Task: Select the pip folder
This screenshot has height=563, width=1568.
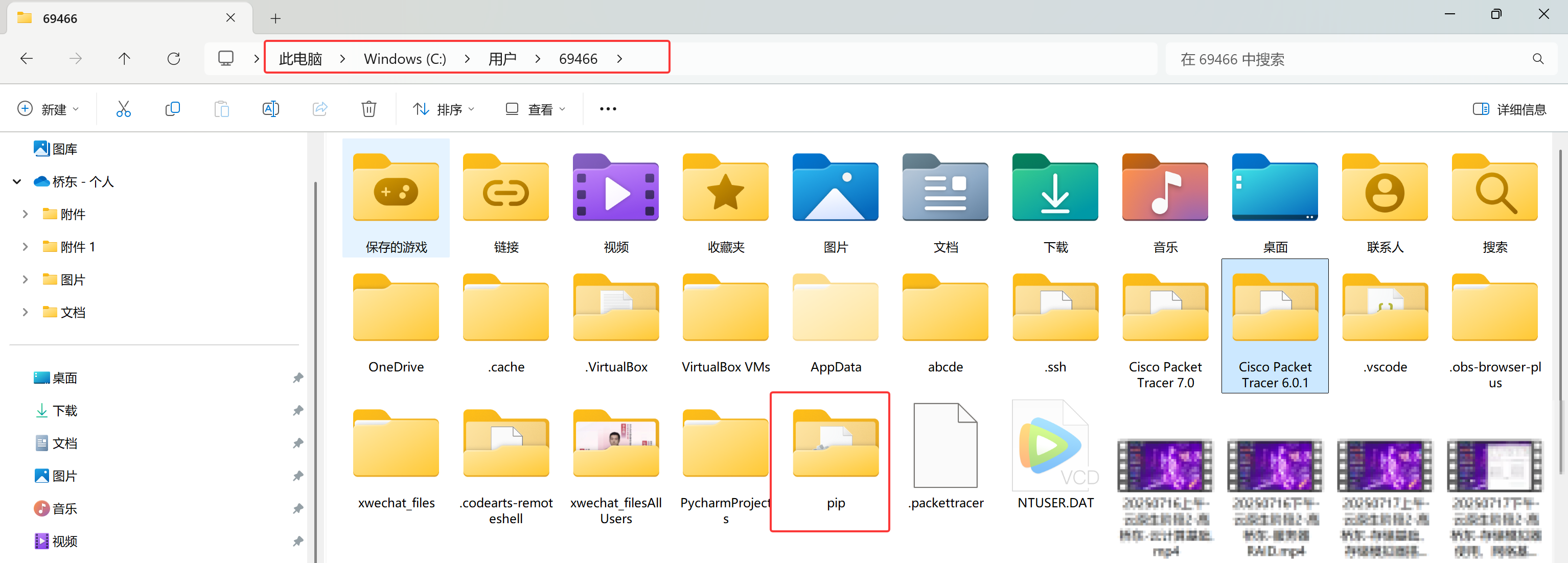Action: [835, 461]
